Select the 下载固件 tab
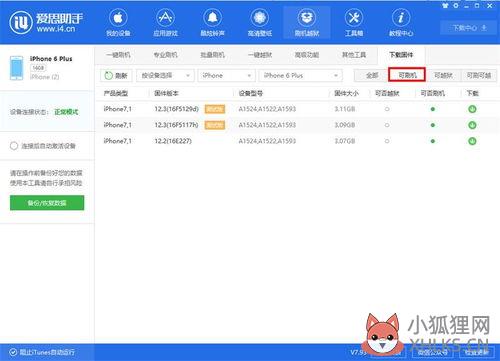The width and height of the screenshot is (500, 361). (x=401, y=55)
